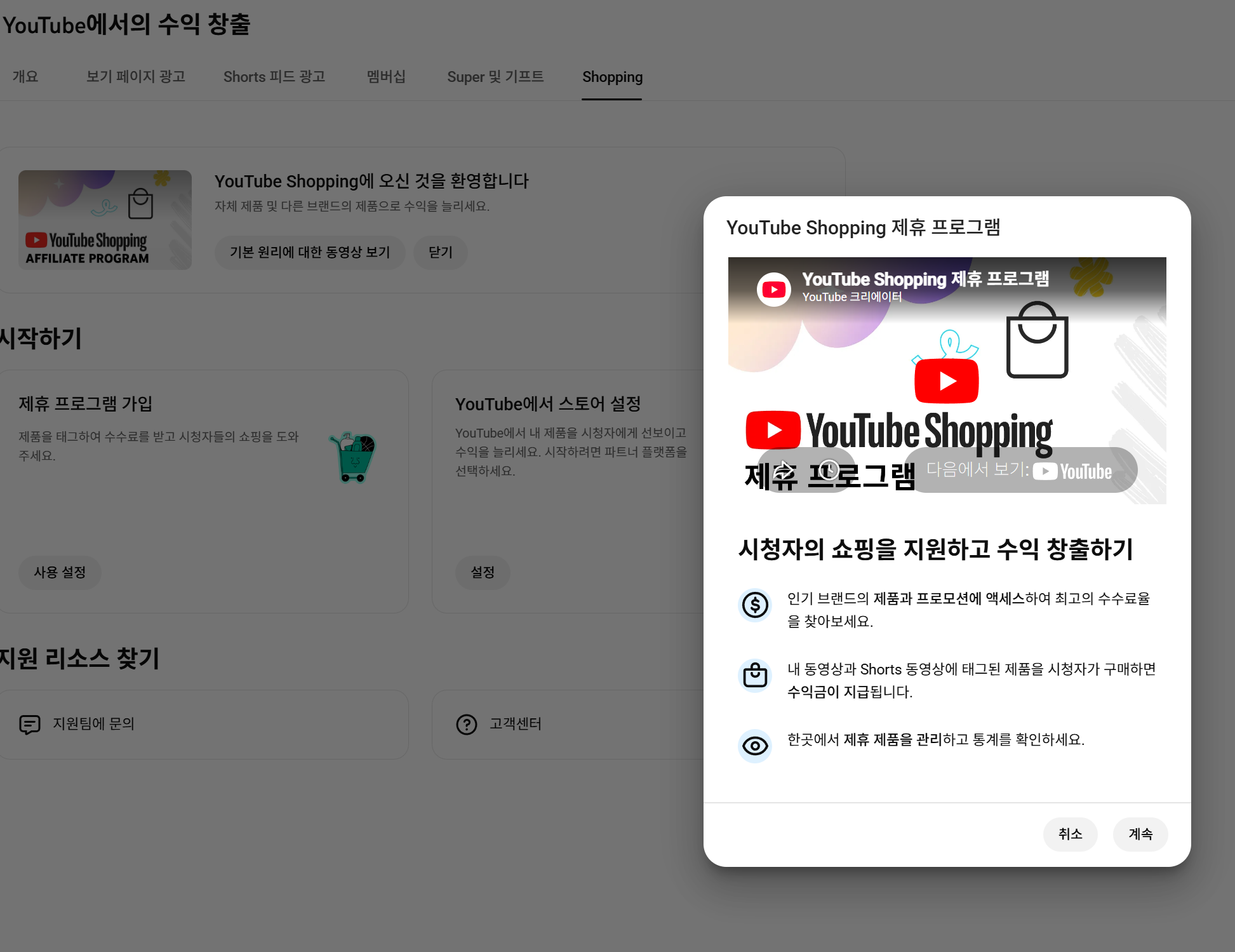Viewport: 1235px width, 952px height.
Task: Click the shopping bag icon in dialog list
Action: point(755,675)
